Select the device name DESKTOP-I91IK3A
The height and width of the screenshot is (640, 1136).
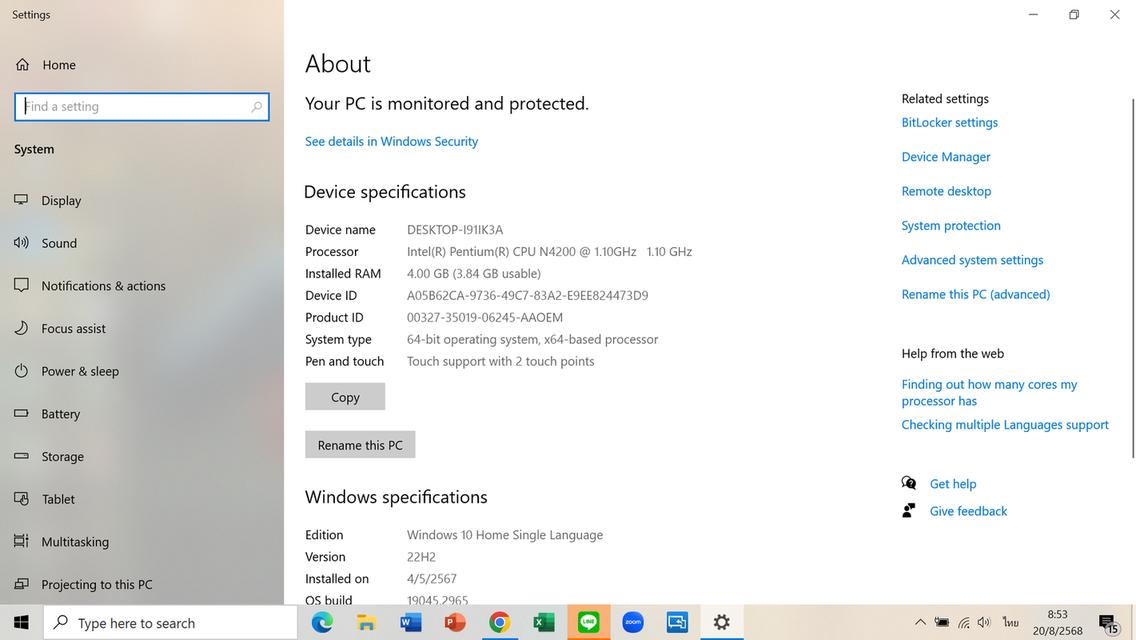pos(454,230)
